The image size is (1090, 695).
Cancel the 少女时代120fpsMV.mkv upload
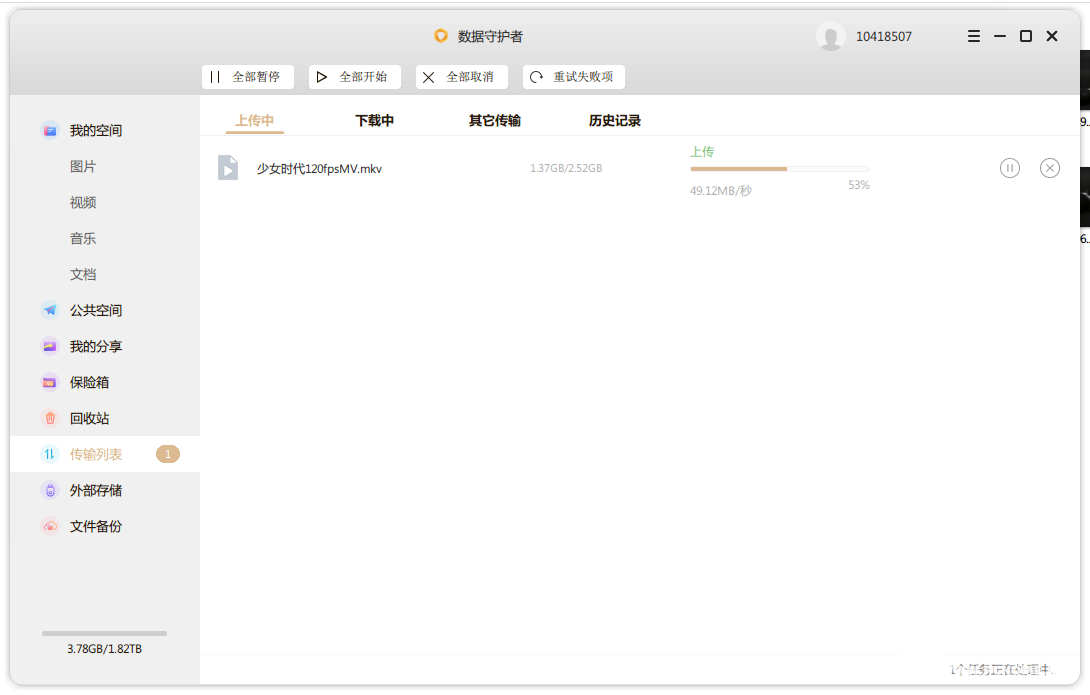tap(1049, 168)
